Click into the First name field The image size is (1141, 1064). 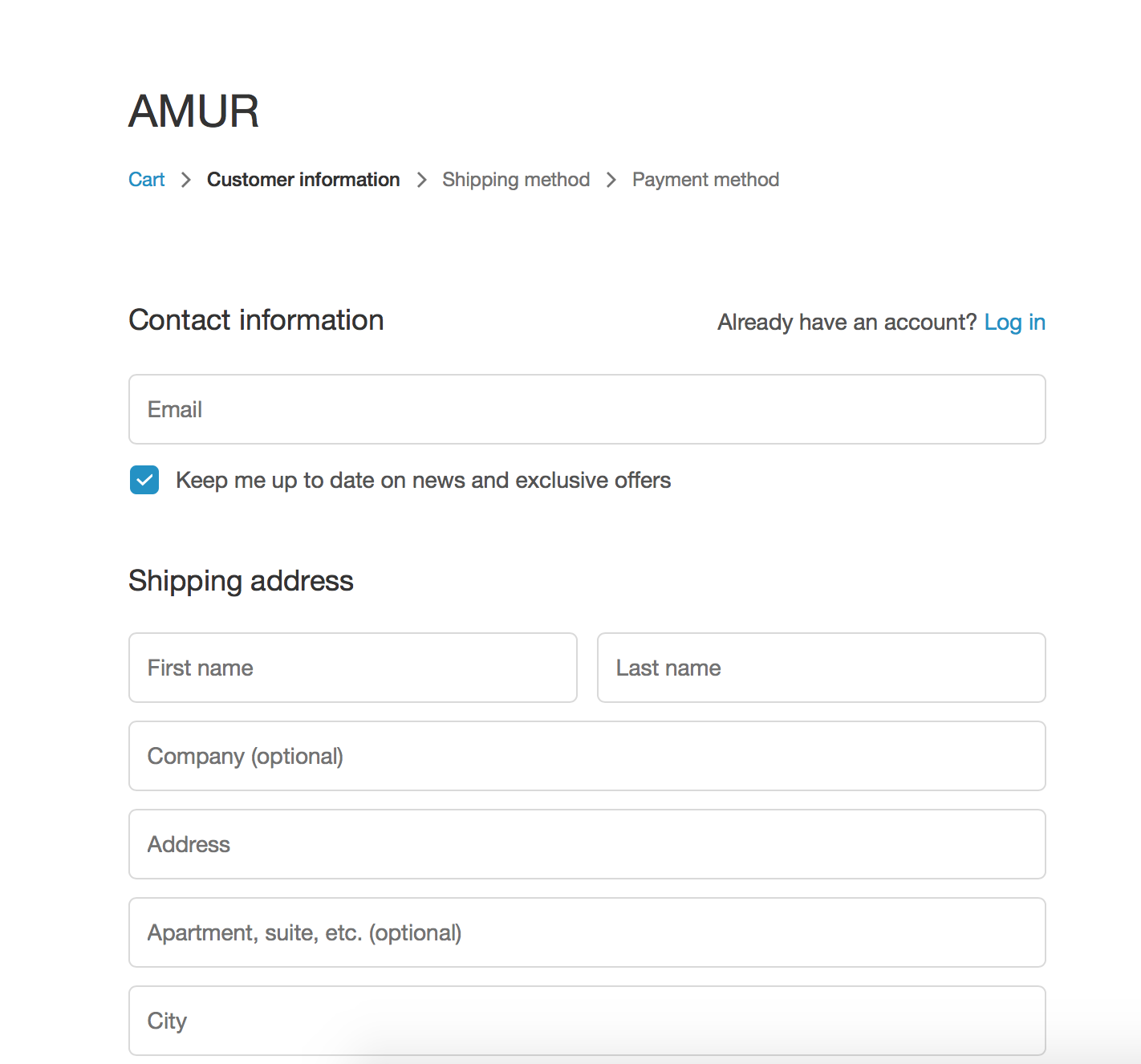point(352,668)
